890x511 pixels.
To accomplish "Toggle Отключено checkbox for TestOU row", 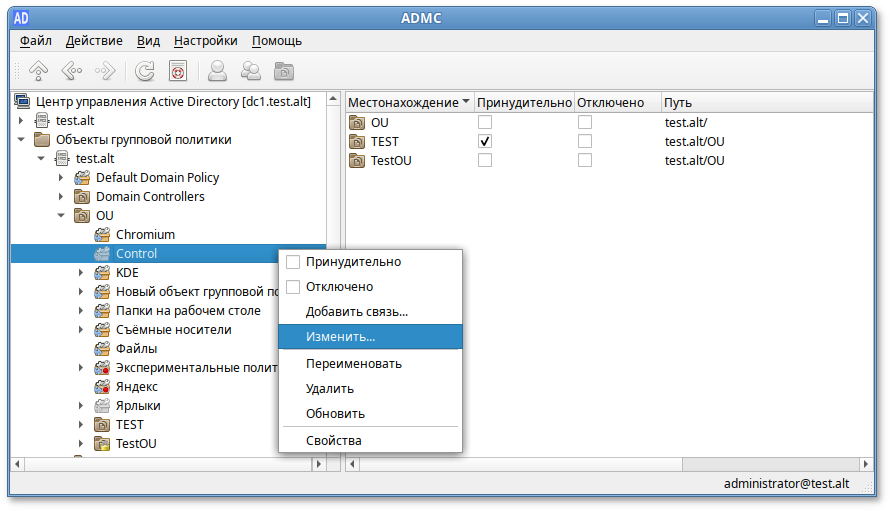I will tap(585, 161).
